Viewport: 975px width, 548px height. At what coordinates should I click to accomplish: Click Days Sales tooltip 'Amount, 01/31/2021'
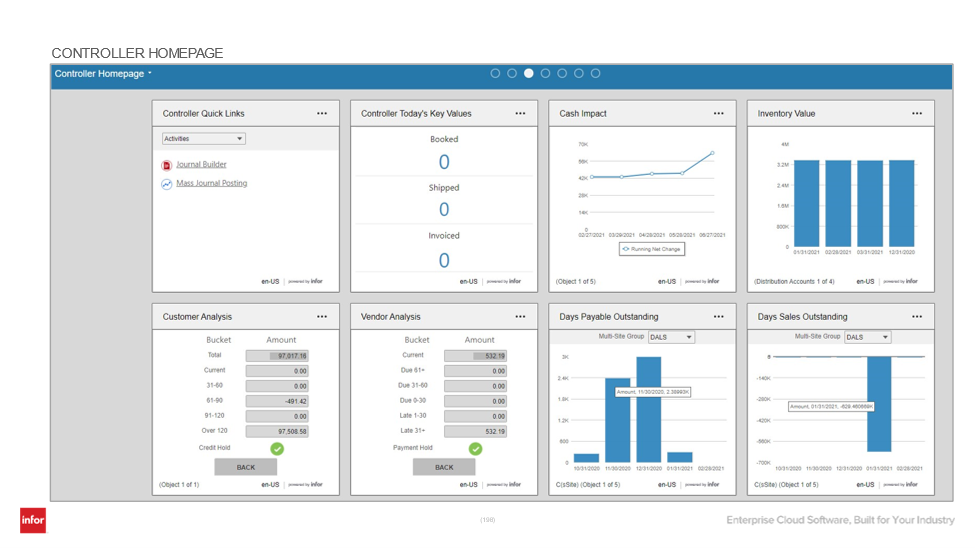click(x=831, y=406)
